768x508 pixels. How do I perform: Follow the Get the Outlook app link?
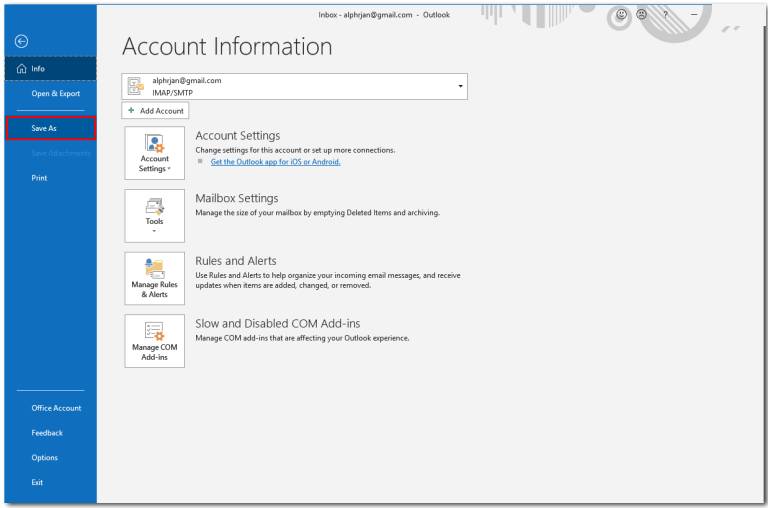275,162
